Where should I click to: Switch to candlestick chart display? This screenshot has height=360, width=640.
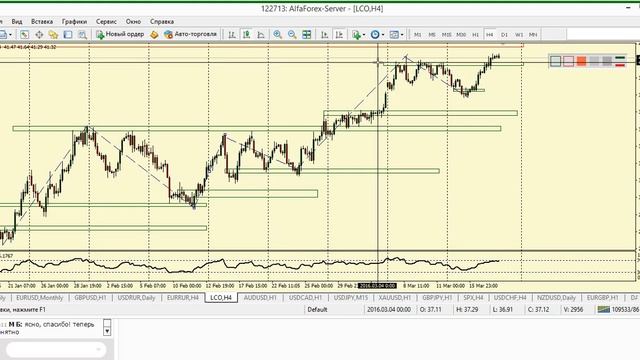pyautogui.click(x=247, y=35)
